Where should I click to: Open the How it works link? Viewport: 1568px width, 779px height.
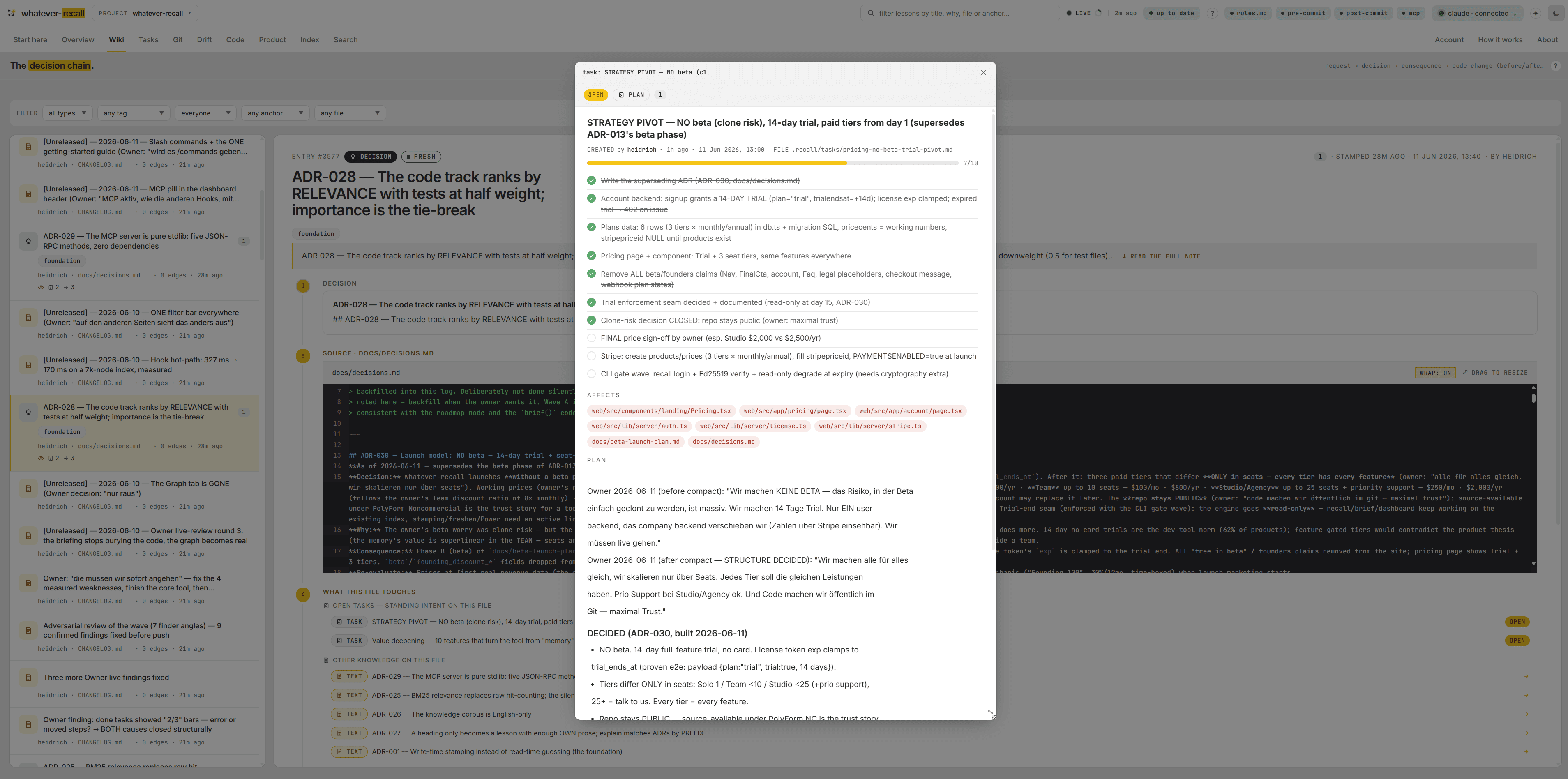1500,39
